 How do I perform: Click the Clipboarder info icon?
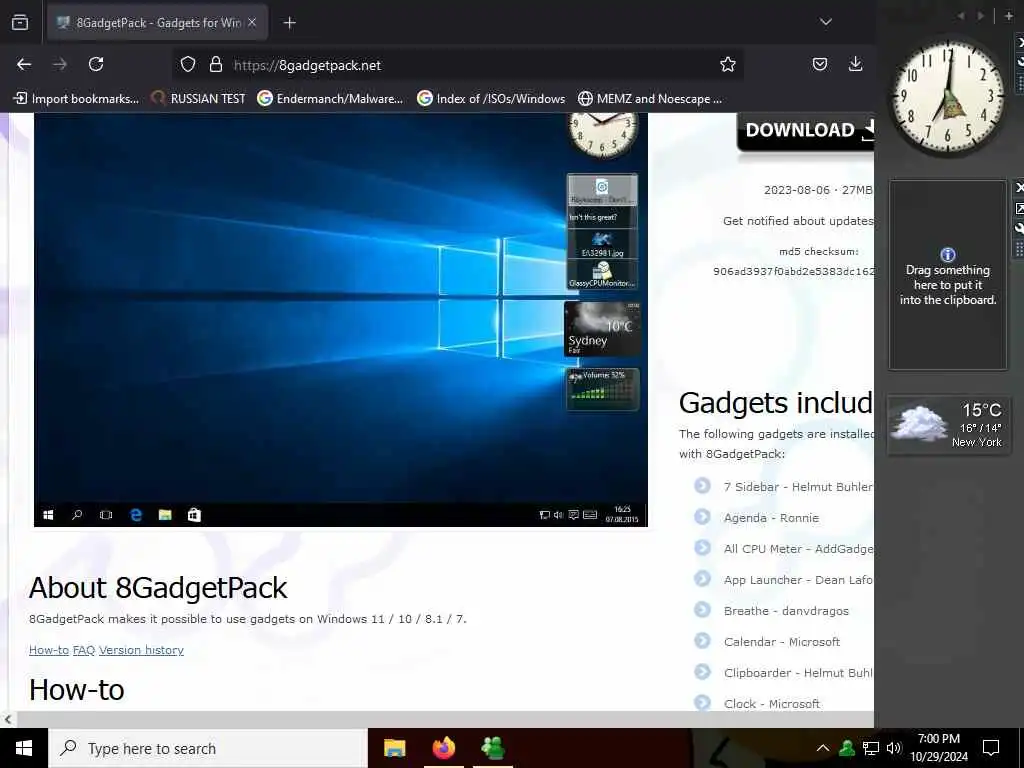[948, 255]
